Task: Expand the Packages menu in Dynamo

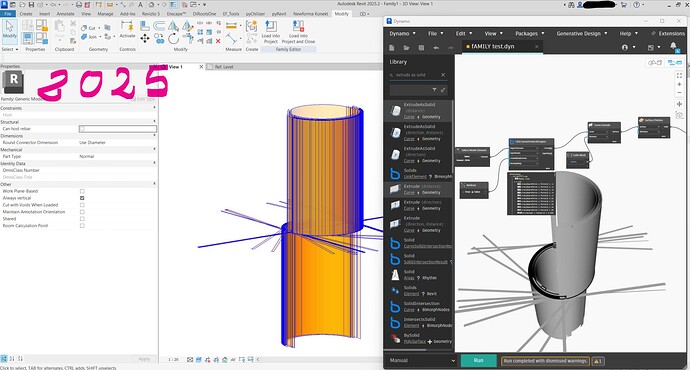Action: pyautogui.click(x=529, y=33)
